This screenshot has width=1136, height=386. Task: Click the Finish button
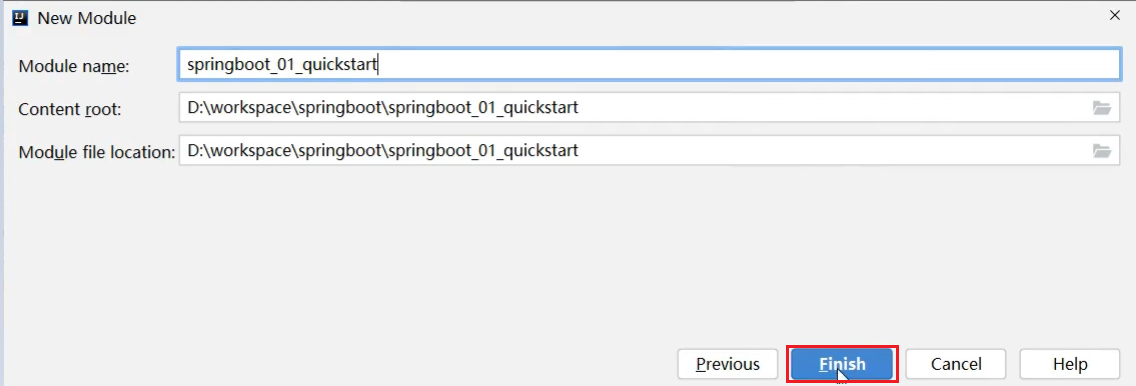[x=842, y=364]
